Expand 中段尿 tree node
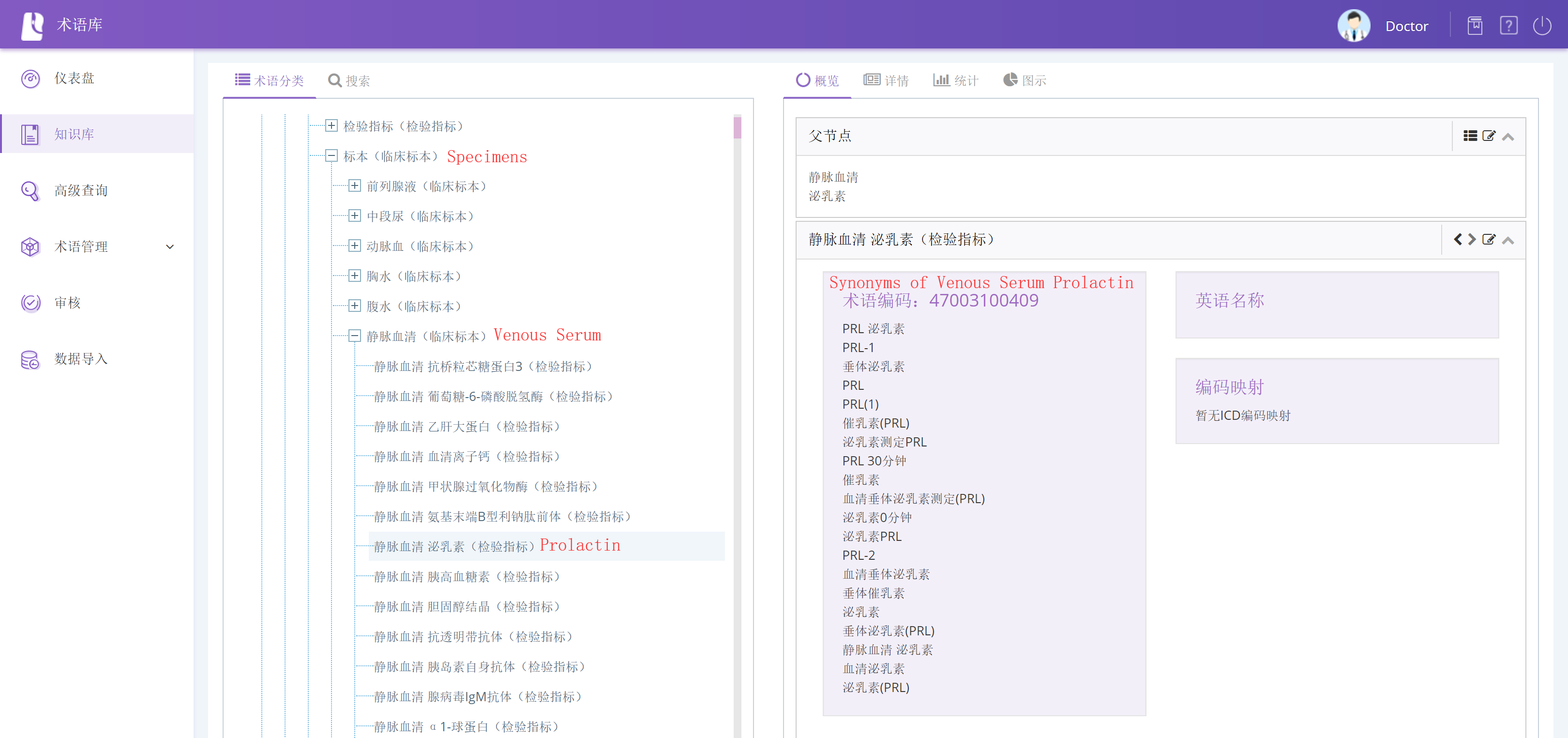The image size is (1568, 738). (354, 215)
